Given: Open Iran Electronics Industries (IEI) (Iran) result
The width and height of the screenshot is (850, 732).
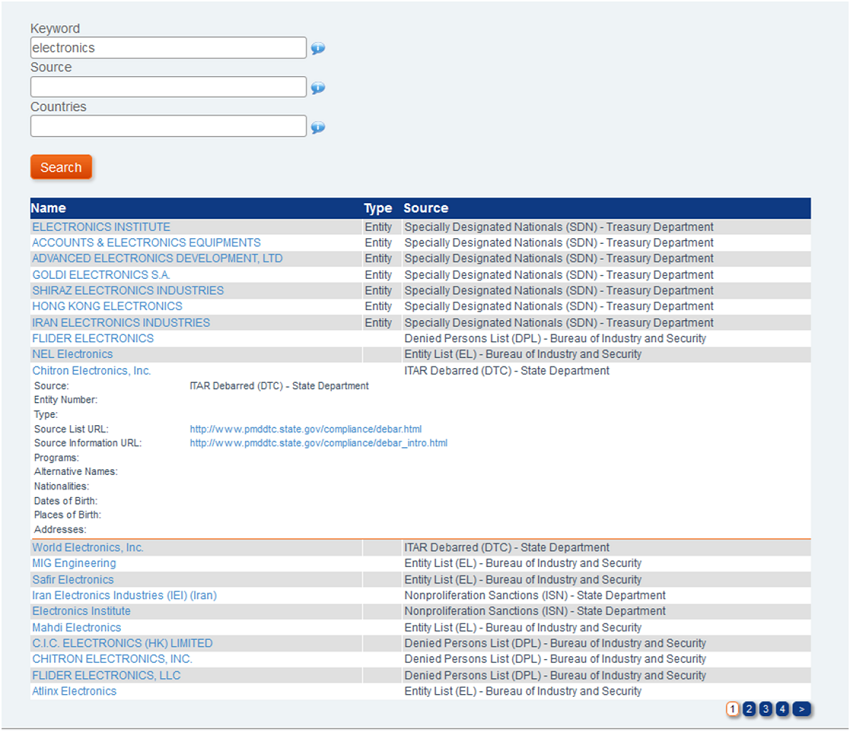Looking at the screenshot, I should 125,595.
